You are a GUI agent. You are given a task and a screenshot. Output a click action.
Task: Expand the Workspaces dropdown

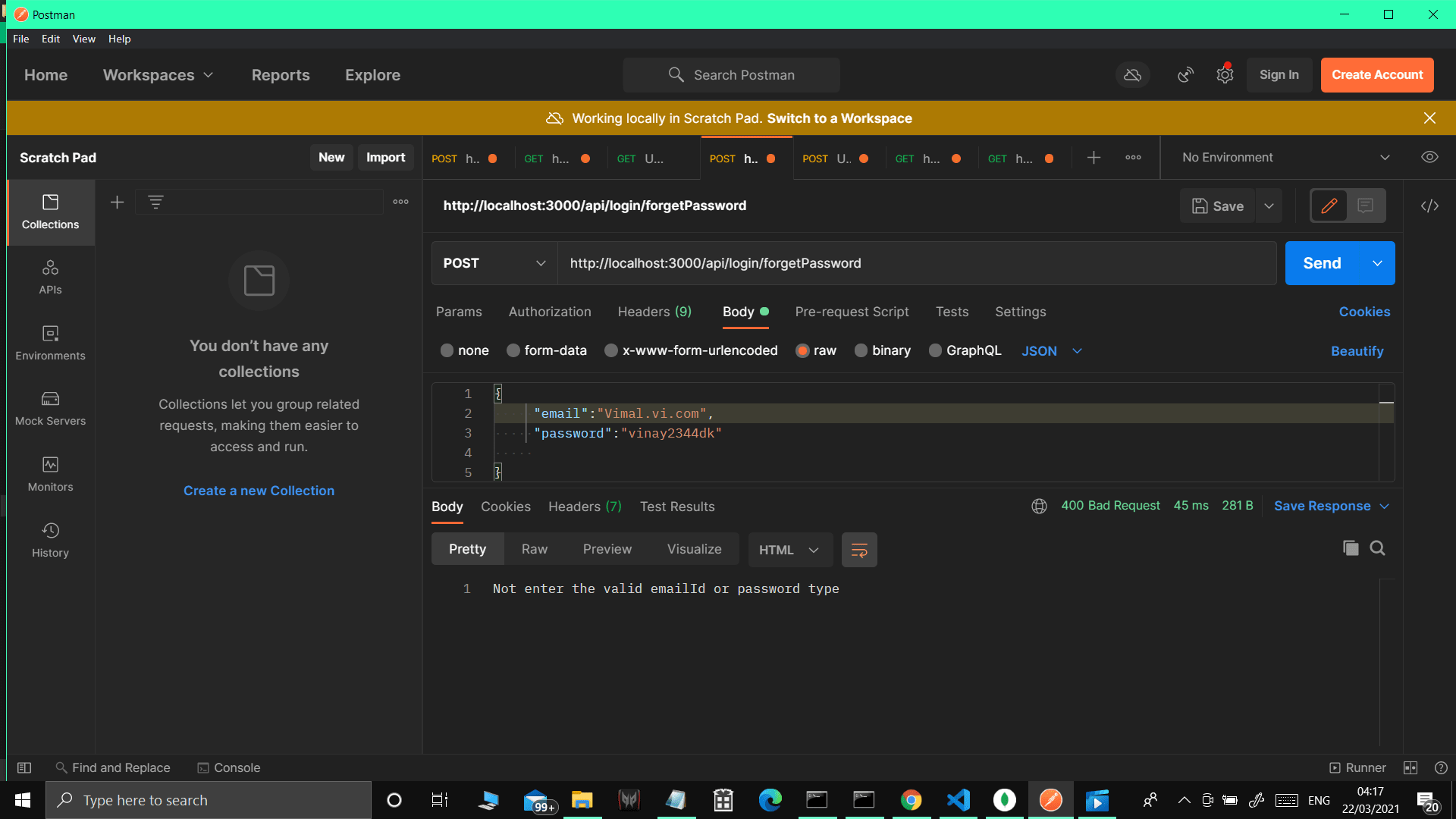click(158, 75)
